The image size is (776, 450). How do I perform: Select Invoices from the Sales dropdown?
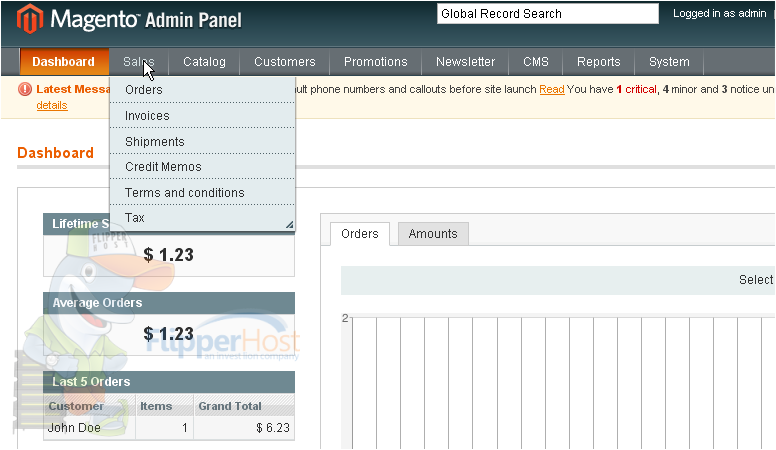[202, 115]
